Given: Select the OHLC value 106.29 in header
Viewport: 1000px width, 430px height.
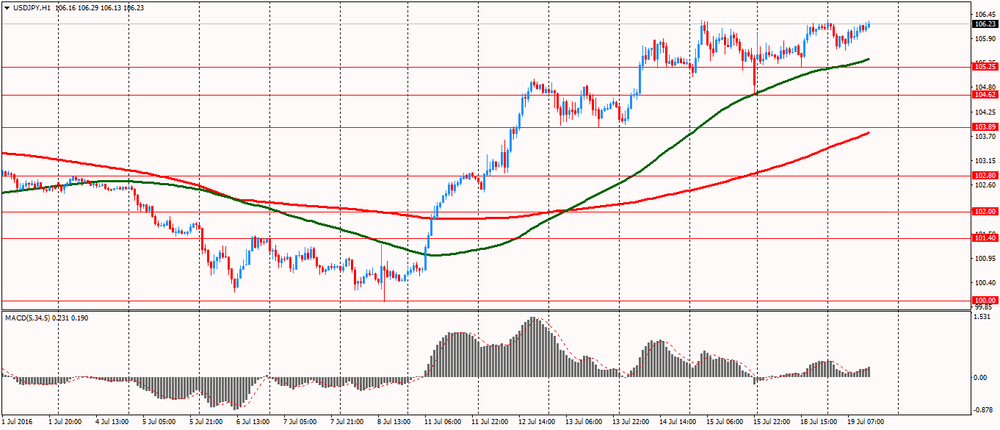Looking at the screenshot, I should [89, 8].
